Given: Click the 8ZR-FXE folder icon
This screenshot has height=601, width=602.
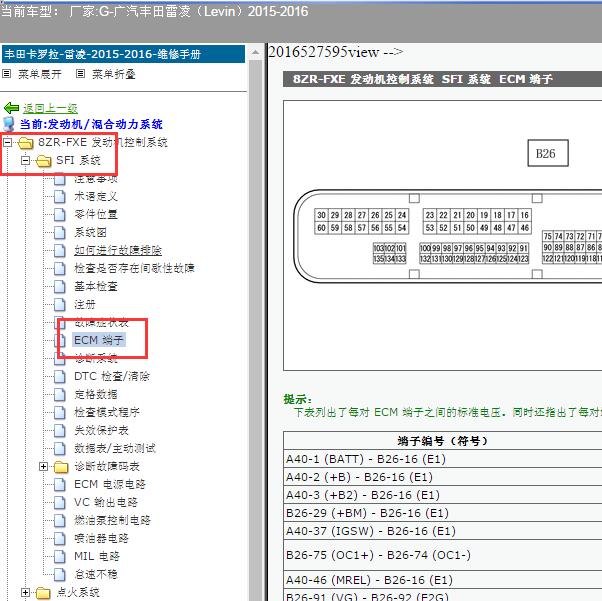Looking at the screenshot, I should point(26,143).
